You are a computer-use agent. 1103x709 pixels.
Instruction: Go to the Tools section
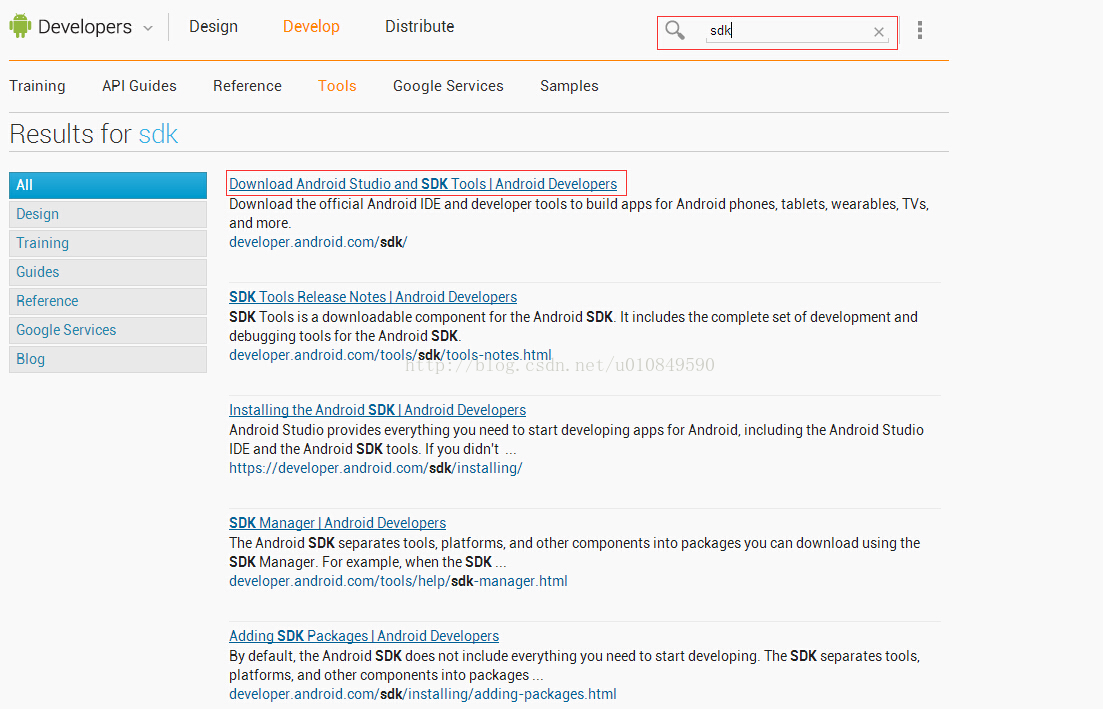(x=337, y=86)
